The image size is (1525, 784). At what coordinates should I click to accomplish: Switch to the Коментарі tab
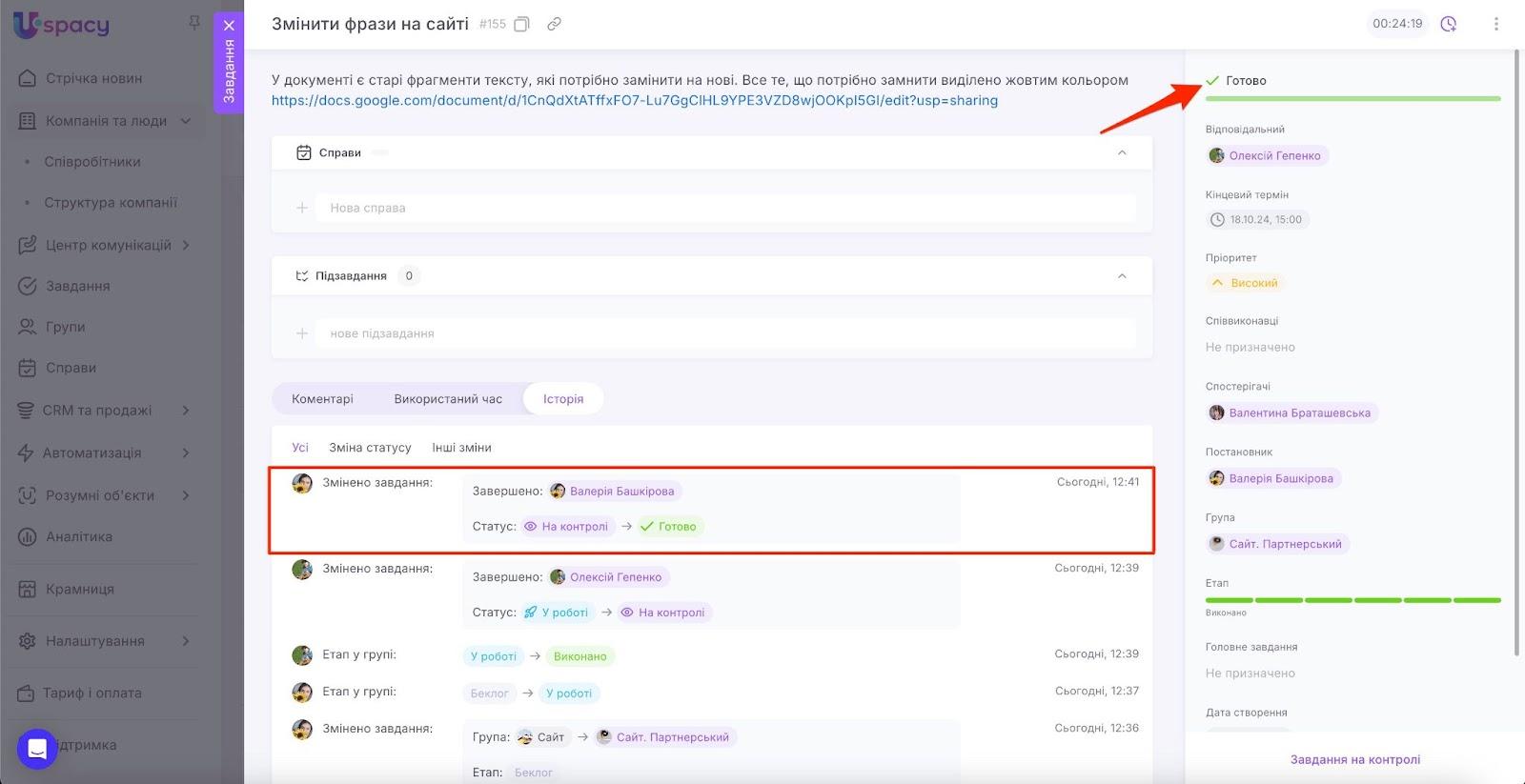pyautogui.click(x=322, y=399)
